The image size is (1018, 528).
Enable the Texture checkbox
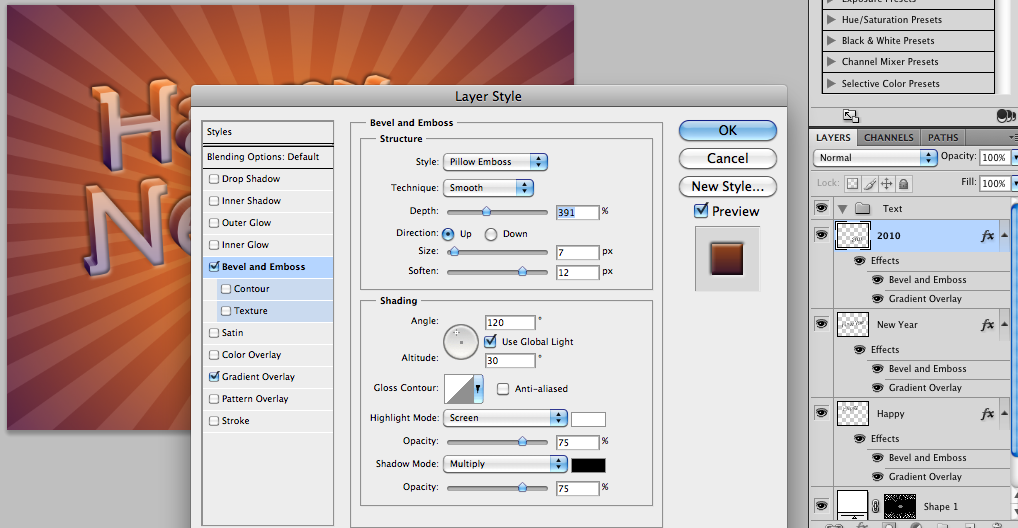226,311
